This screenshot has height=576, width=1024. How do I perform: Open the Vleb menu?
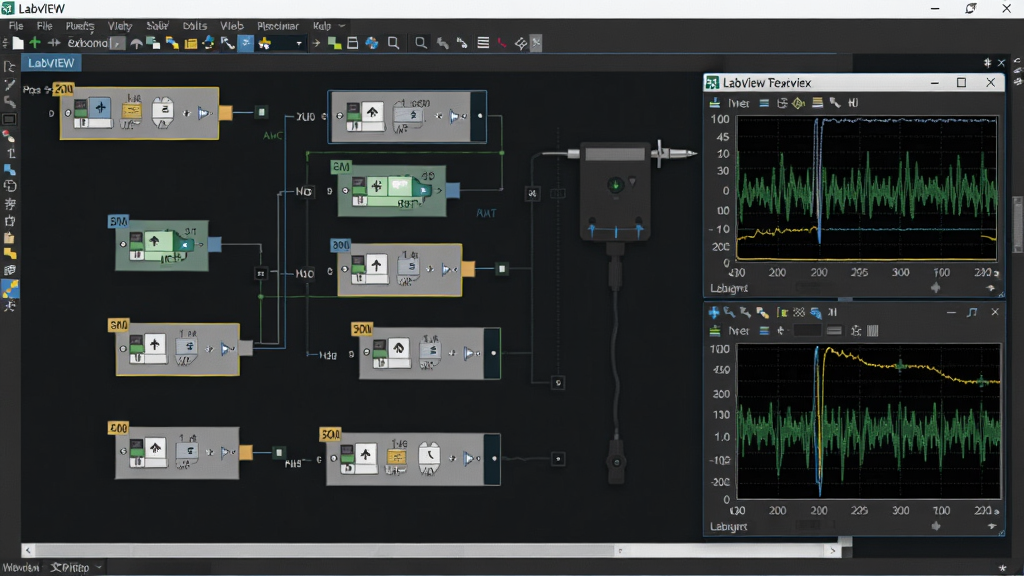pos(231,25)
